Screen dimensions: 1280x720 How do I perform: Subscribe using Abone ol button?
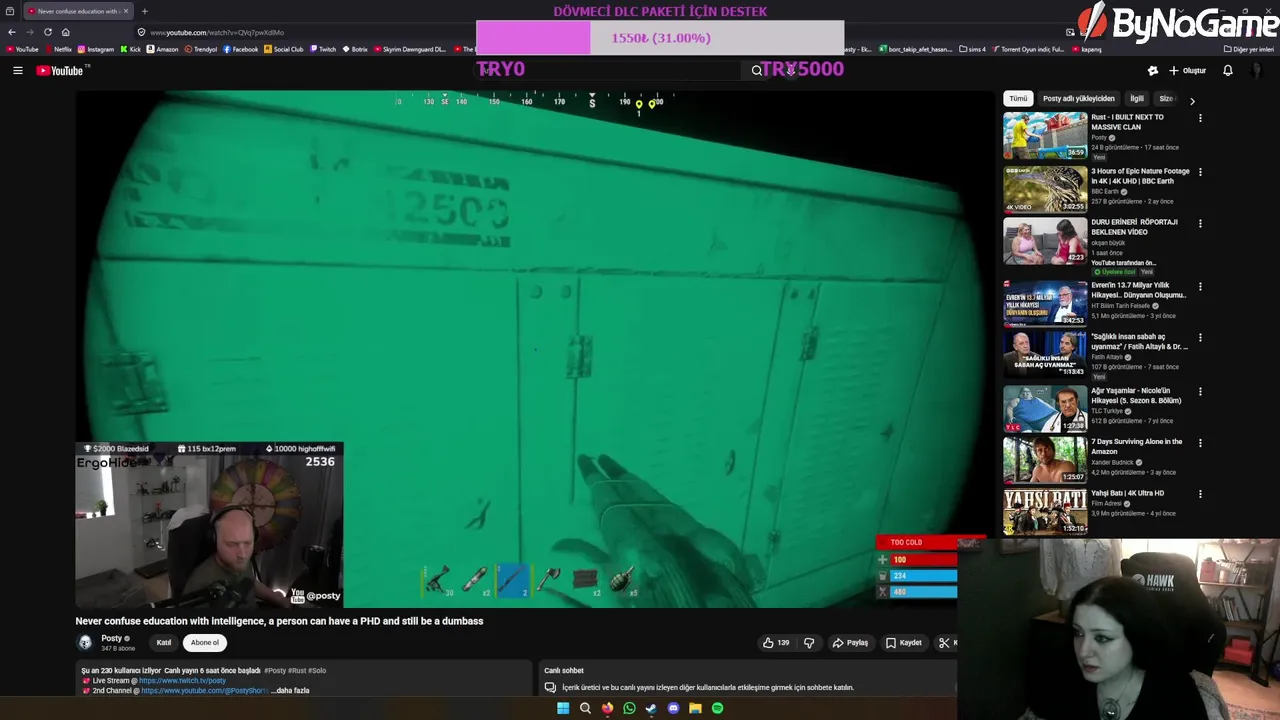tap(205, 643)
